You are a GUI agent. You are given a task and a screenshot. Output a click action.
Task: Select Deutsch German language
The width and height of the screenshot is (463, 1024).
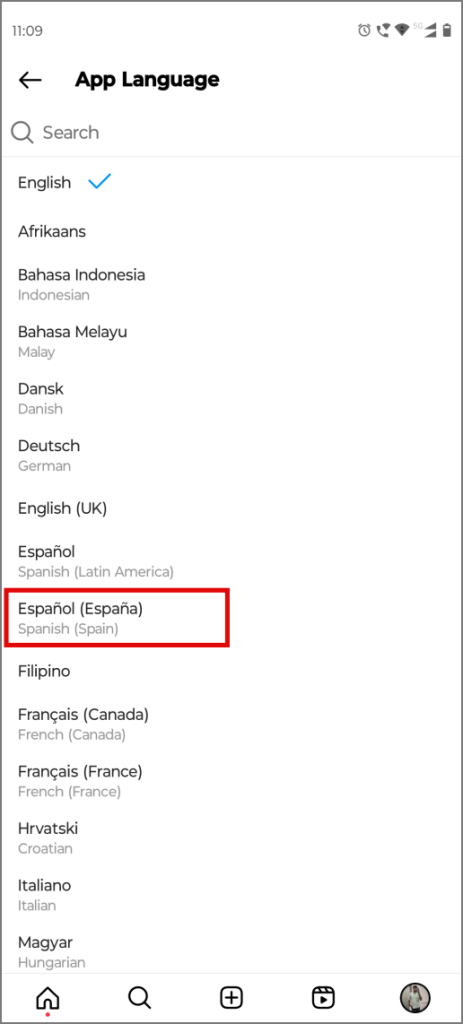coord(231,455)
